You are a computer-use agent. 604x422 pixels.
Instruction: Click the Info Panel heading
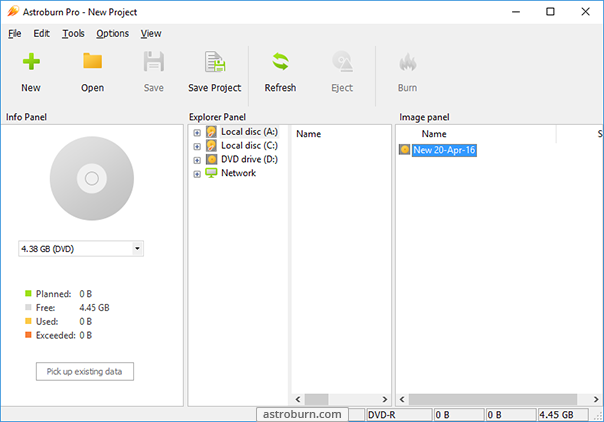26,117
